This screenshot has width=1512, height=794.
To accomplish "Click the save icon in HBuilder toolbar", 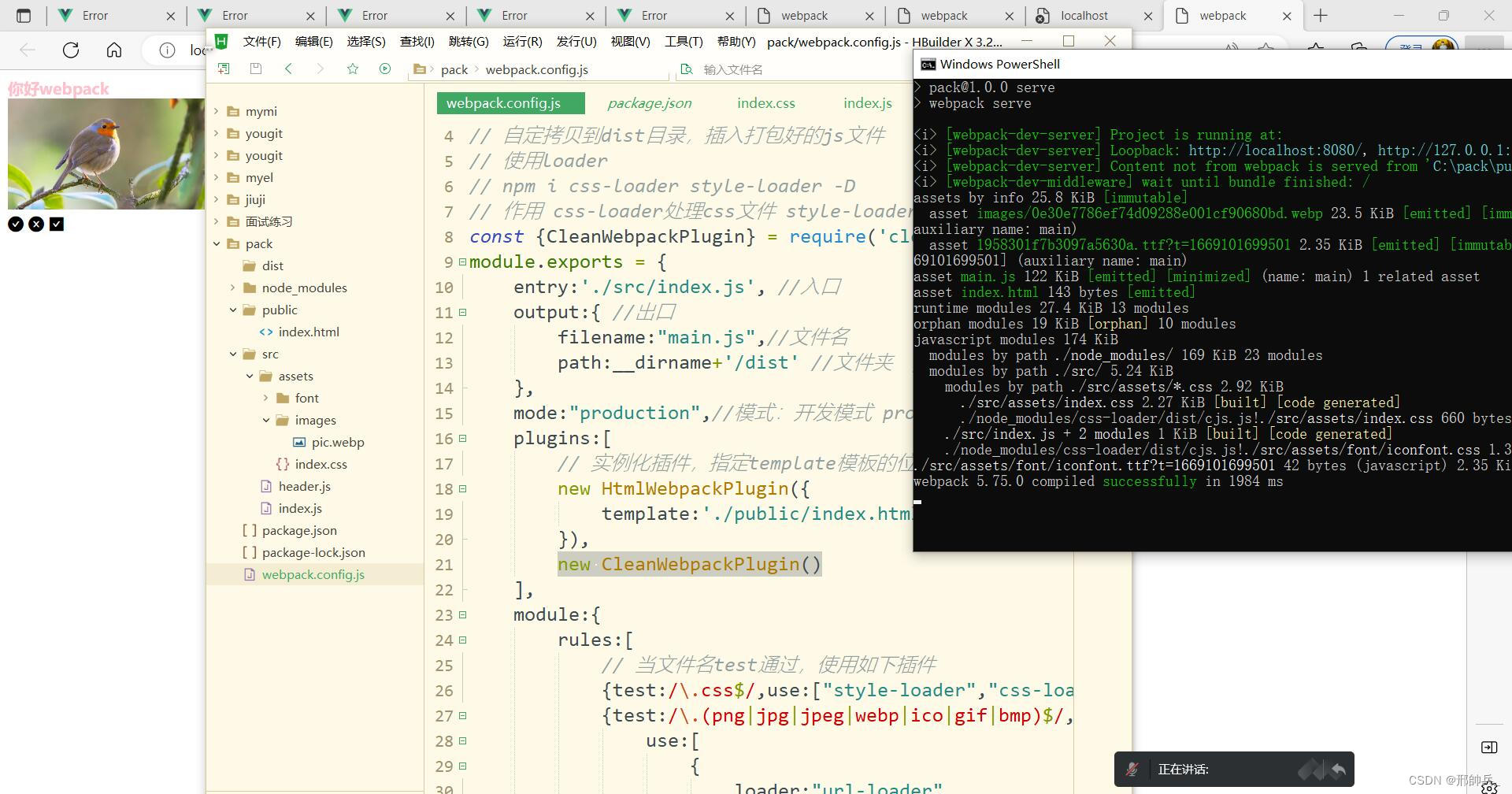I will coord(256,69).
